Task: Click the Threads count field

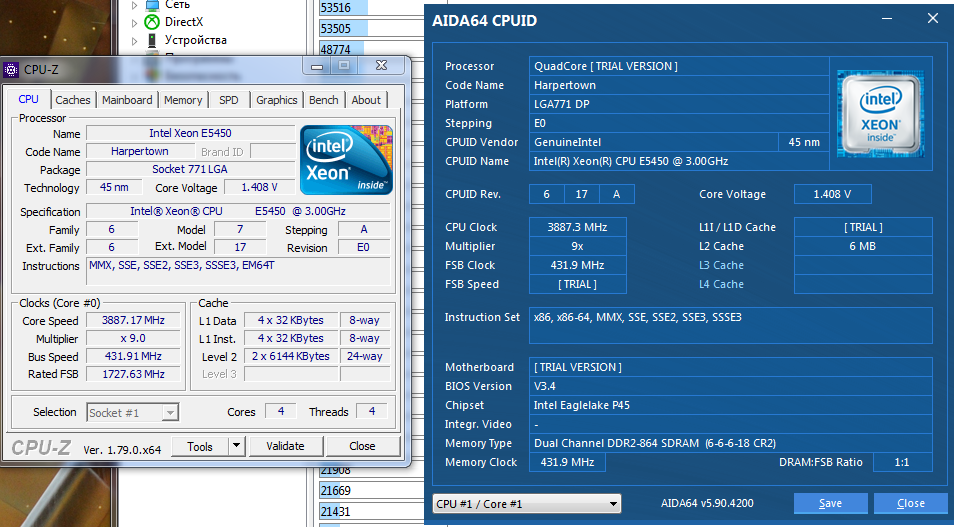Action: point(372,411)
